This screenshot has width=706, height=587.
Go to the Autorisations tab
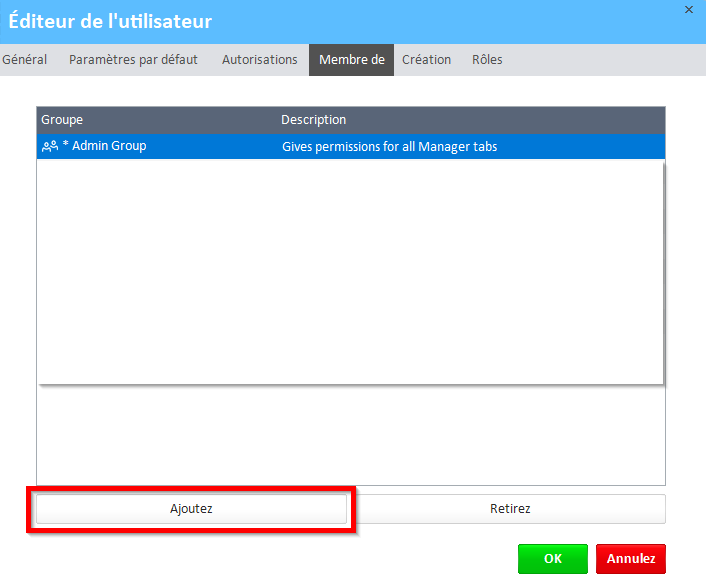pyautogui.click(x=259, y=60)
